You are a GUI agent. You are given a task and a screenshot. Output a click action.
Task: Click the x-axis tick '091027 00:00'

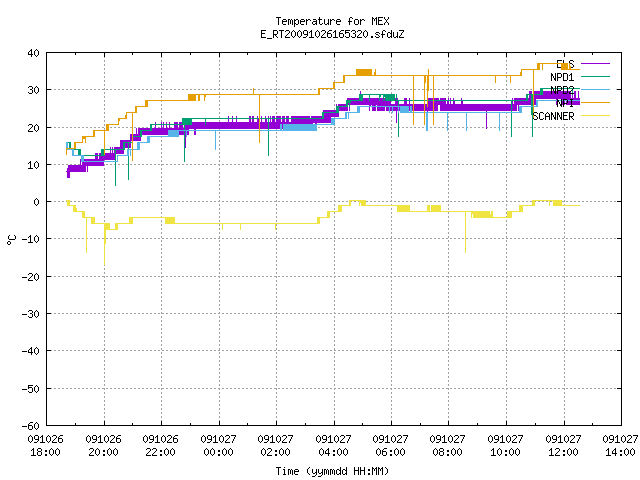click(219, 446)
